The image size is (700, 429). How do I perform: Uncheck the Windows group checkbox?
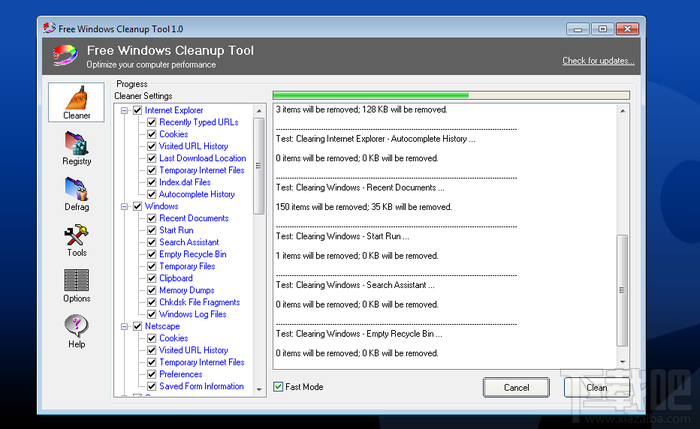(x=138, y=206)
